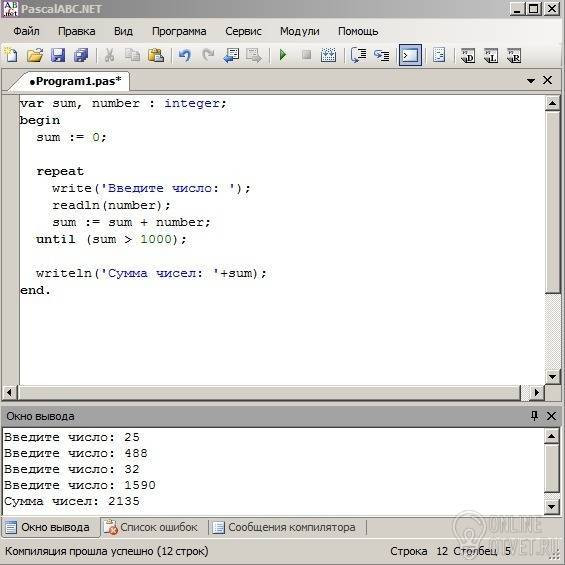This screenshot has width=565, height=565.
Task: Click the horizontal scrollbar right arrow
Action: point(537,392)
